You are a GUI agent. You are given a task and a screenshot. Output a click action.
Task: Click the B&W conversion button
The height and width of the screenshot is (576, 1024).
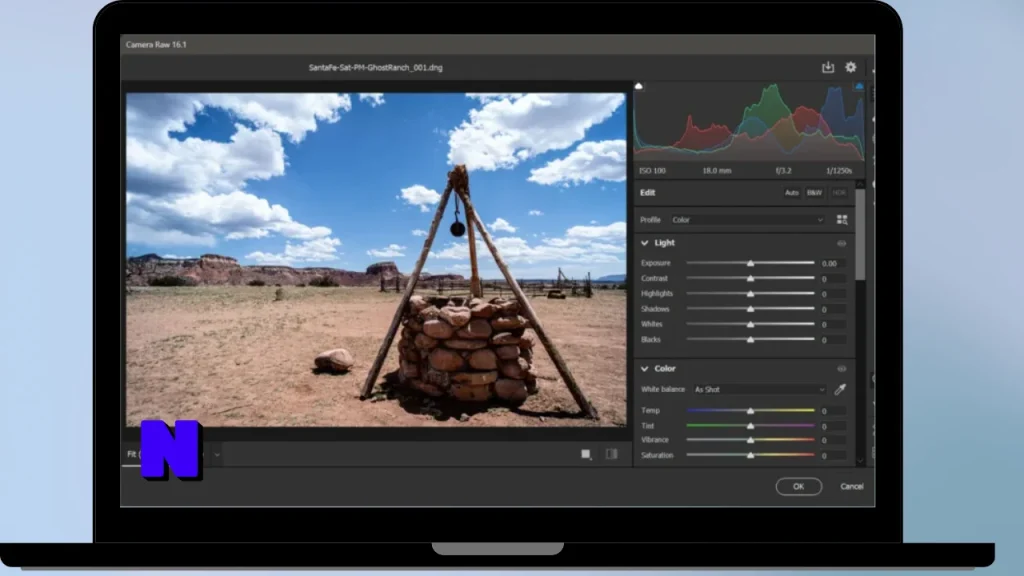pos(814,193)
